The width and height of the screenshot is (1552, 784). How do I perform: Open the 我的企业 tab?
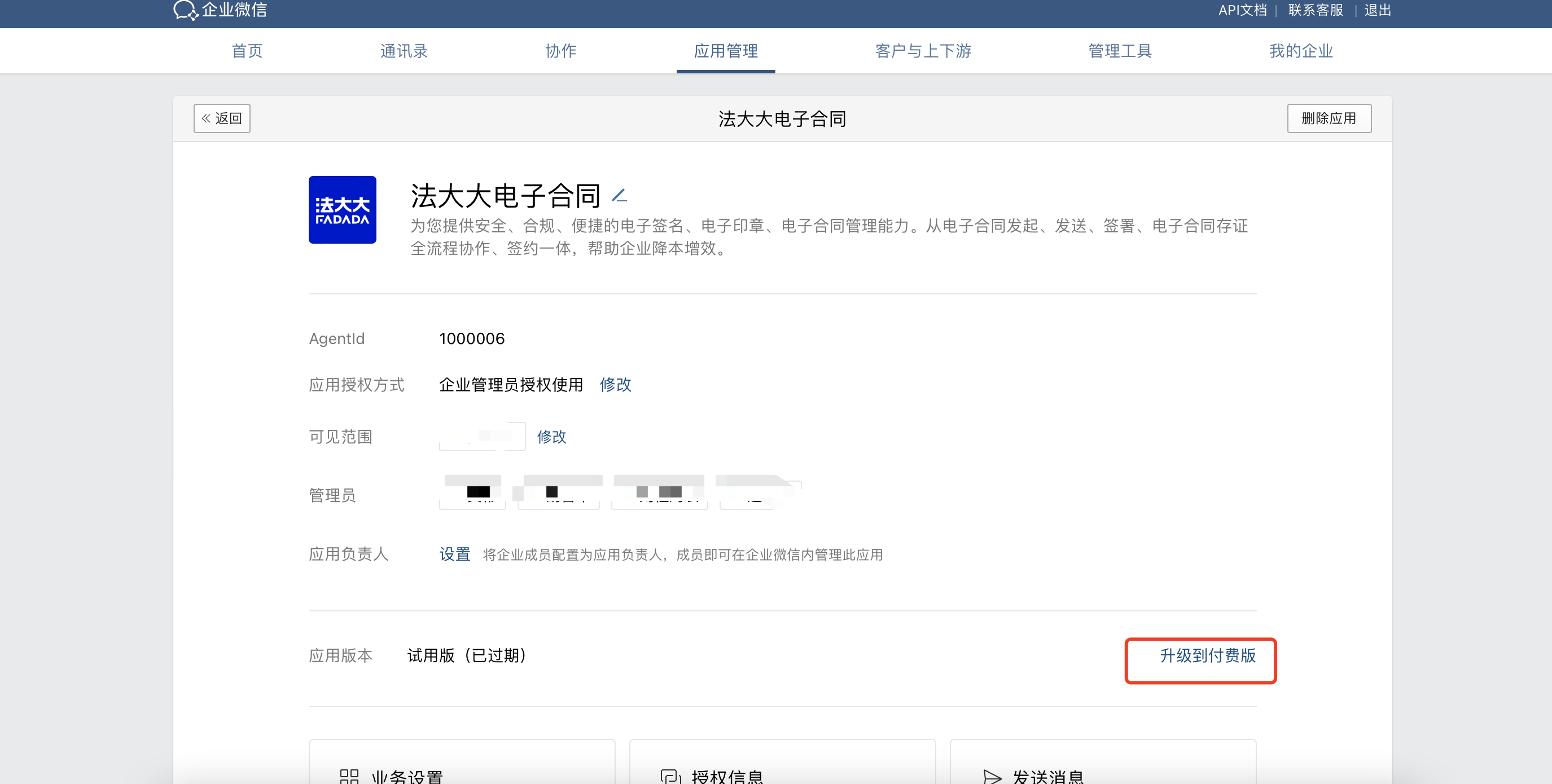(1301, 51)
